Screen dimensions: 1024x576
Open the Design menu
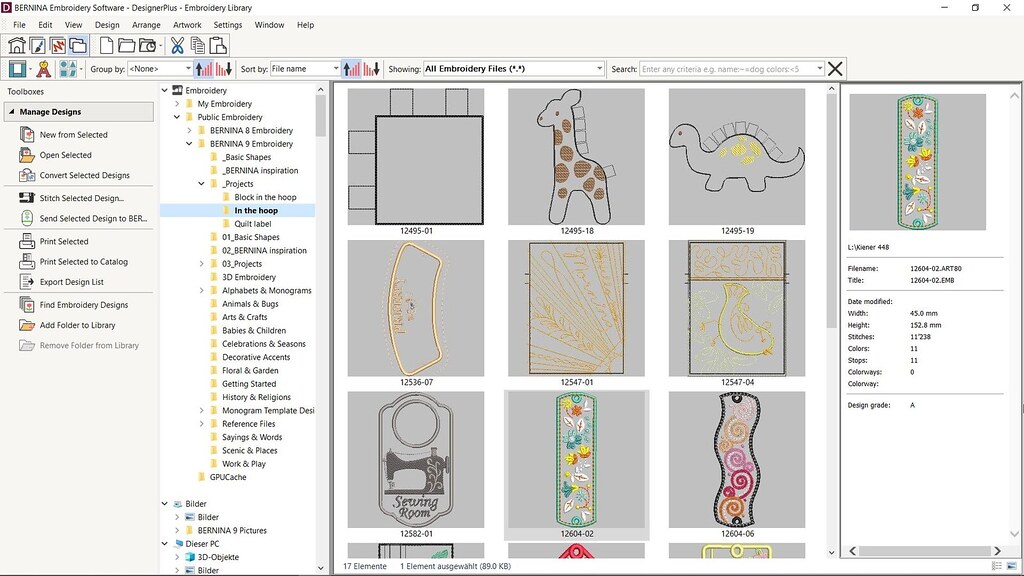click(106, 25)
